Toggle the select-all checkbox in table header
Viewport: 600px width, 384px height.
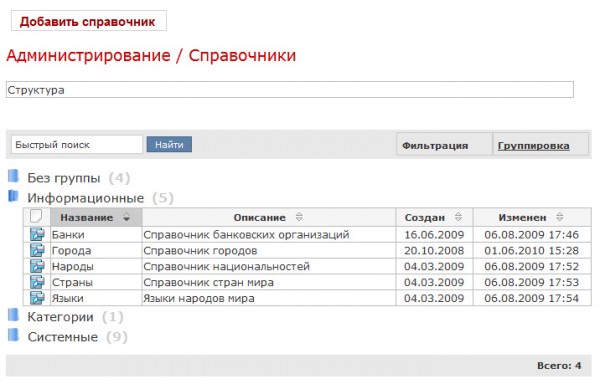coord(36,216)
